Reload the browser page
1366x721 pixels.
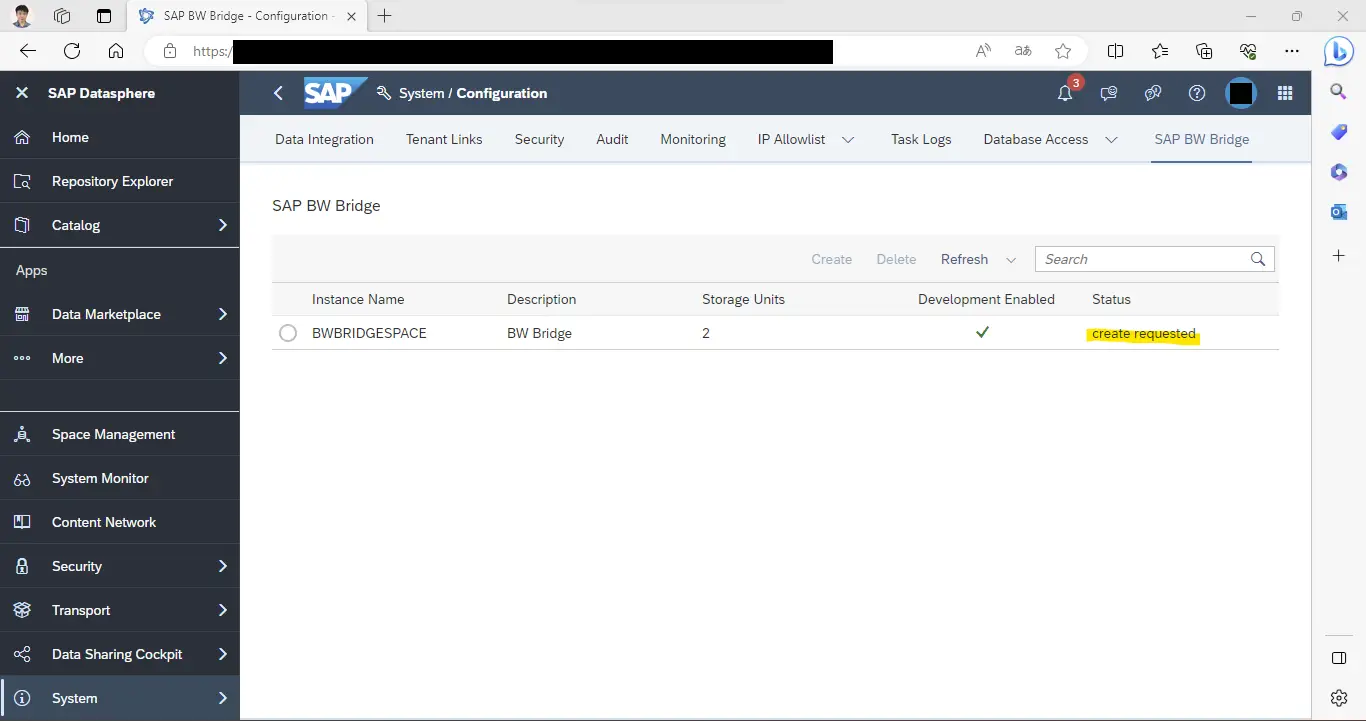pyautogui.click(x=72, y=51)
